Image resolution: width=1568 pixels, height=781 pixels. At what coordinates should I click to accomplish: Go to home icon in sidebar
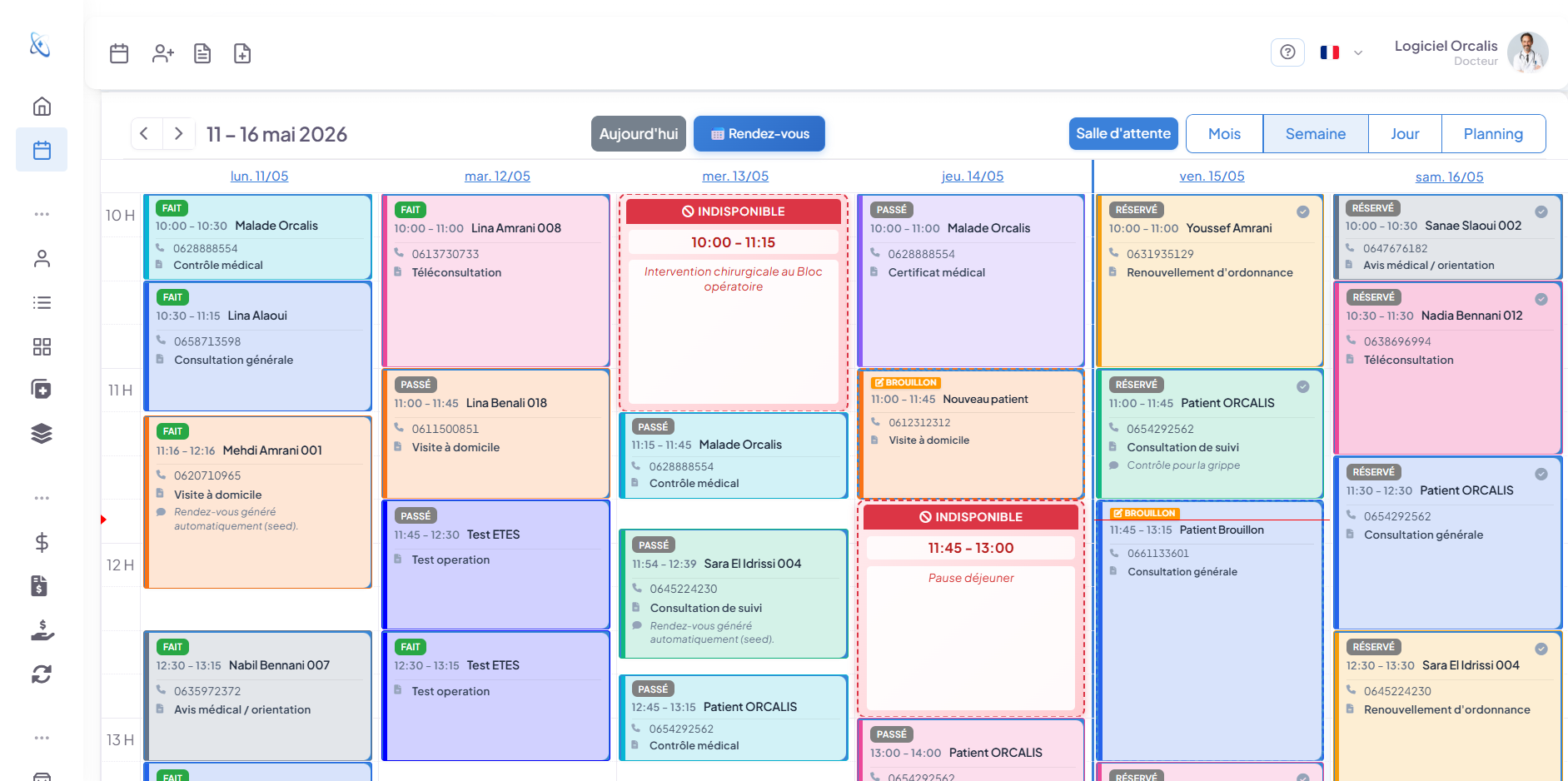(x=42, y=107)
